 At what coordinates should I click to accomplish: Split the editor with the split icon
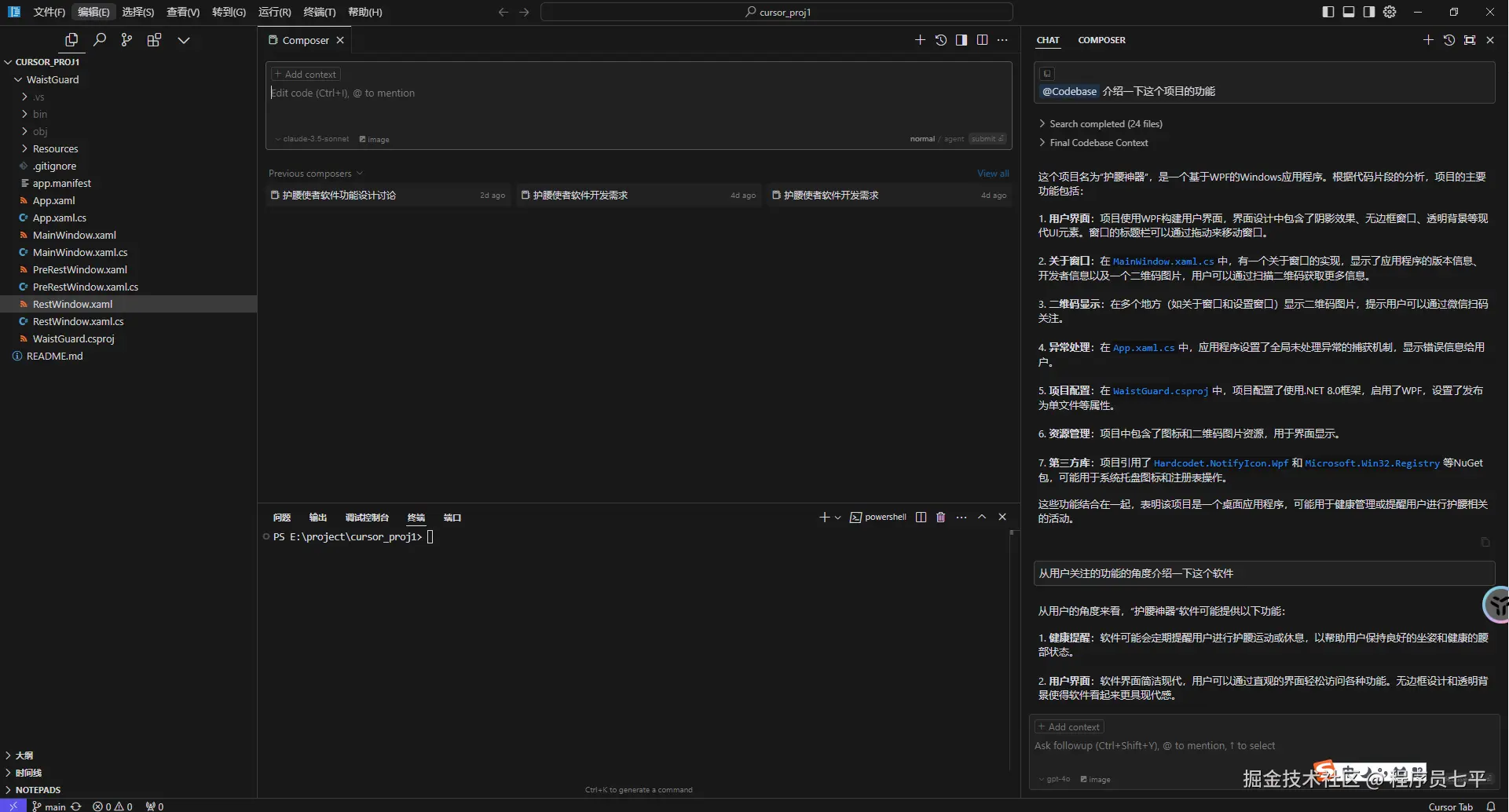coord(982,40)
